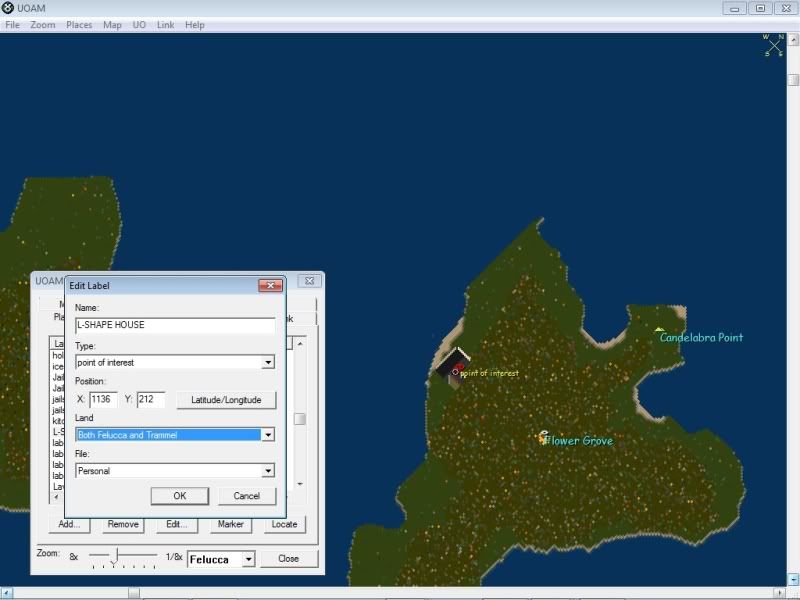Click the red point of interest marker
The image size is (800, 600).
460,367
